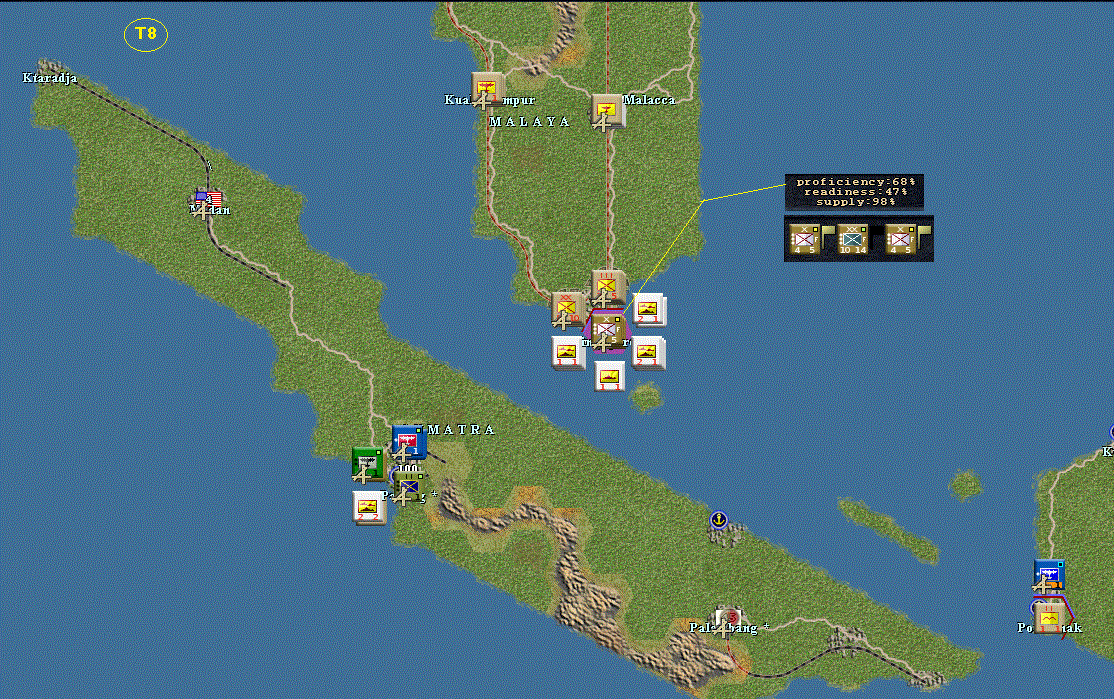Image resolution: width=1114 pixels, height=699 pixels.
Task: Click the small island south of Singapore
Action: [646, 398]
